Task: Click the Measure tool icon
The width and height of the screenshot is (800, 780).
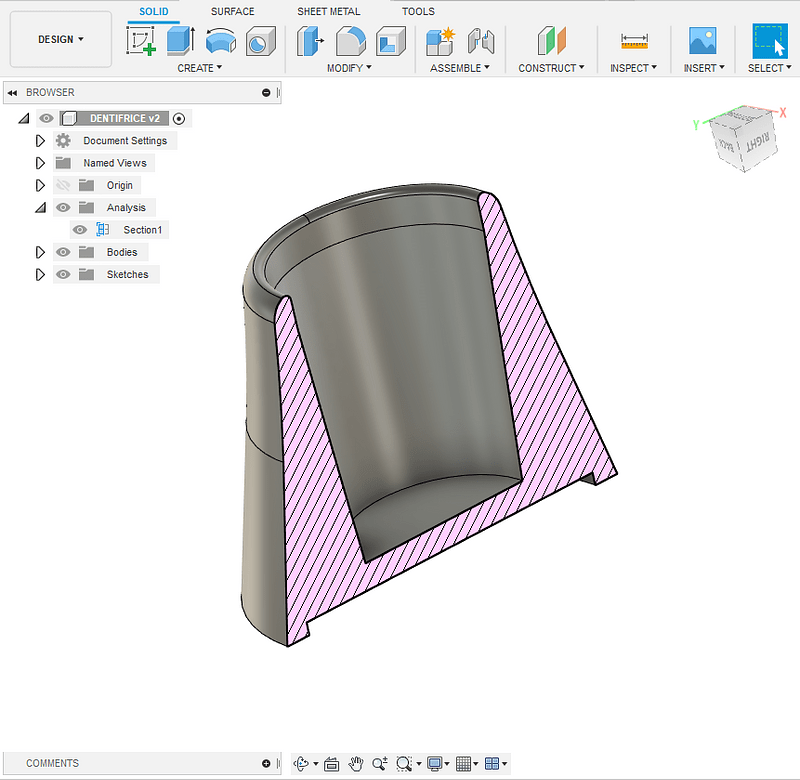Action: coord(634,41)
